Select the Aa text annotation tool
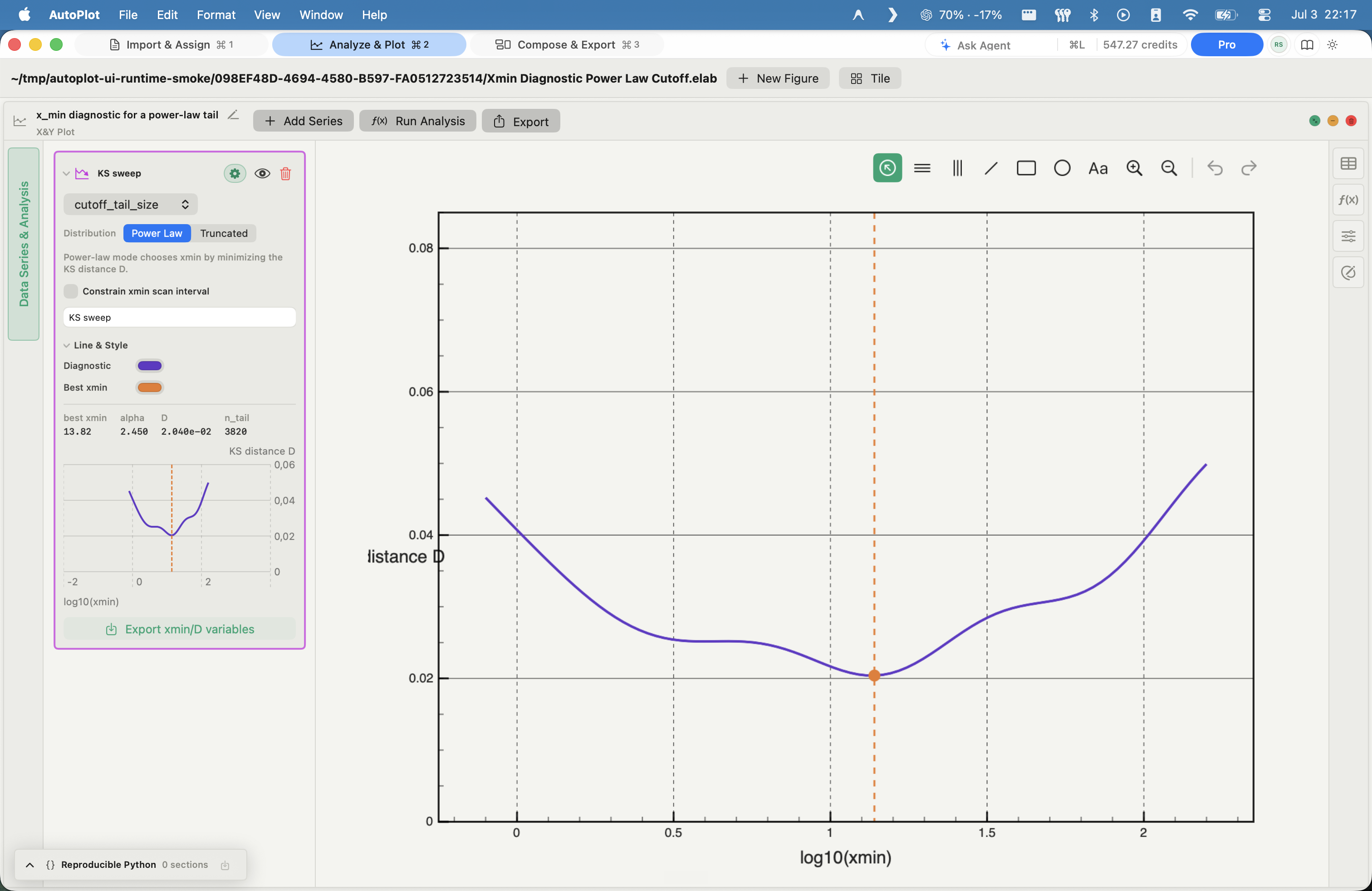 (x=1098, y=168)
